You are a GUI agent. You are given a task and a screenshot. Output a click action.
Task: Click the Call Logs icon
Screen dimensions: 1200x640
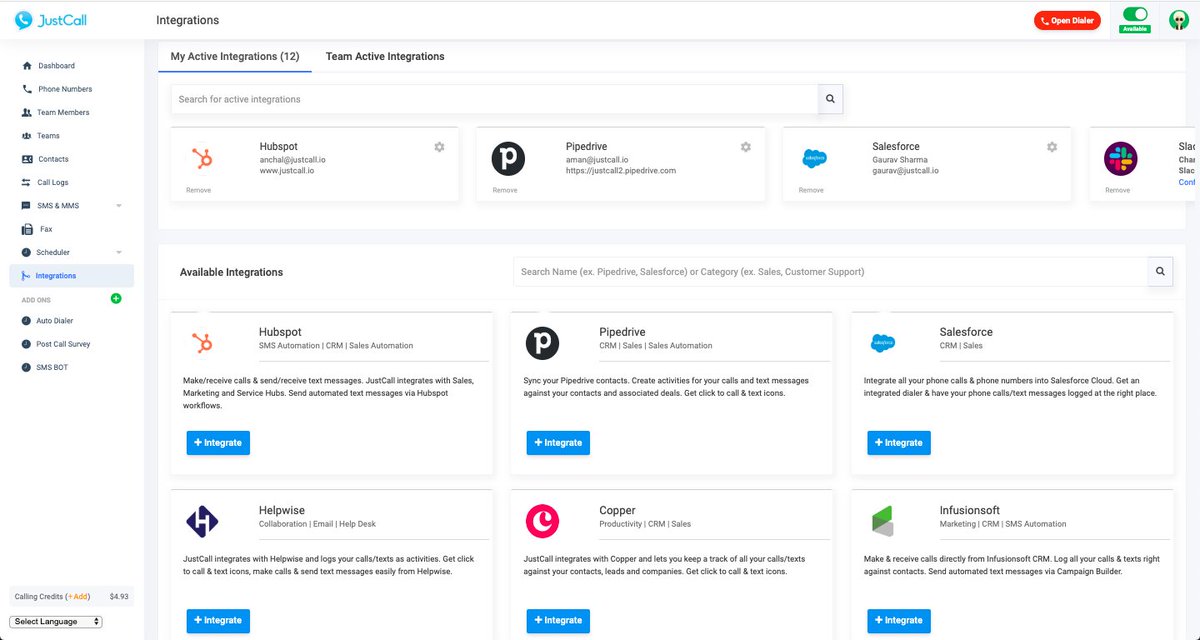point(27,182)
